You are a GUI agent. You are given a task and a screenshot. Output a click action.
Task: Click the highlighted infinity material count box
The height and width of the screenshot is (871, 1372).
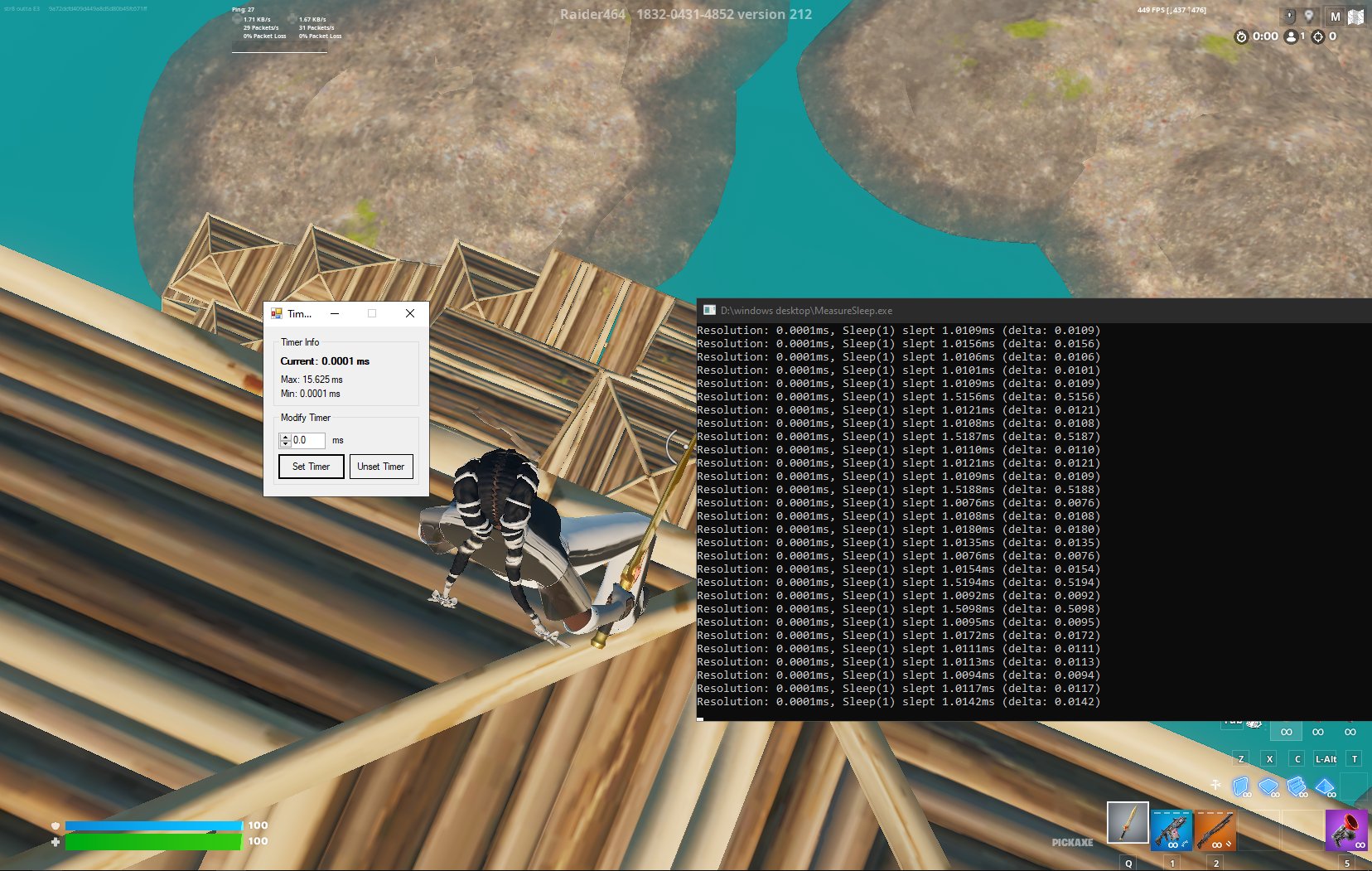pos(1286,731)
